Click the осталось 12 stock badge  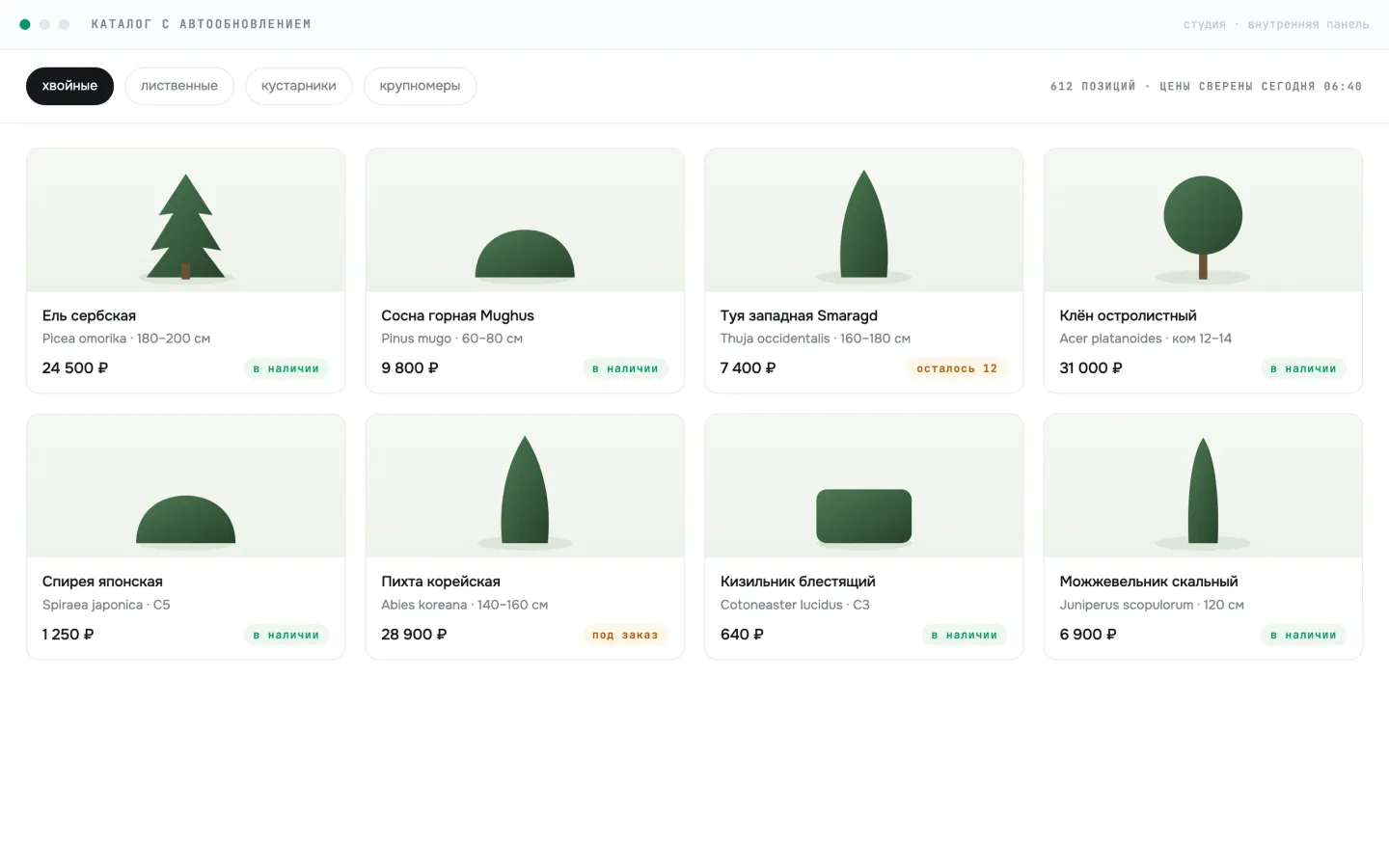point(957,368)
